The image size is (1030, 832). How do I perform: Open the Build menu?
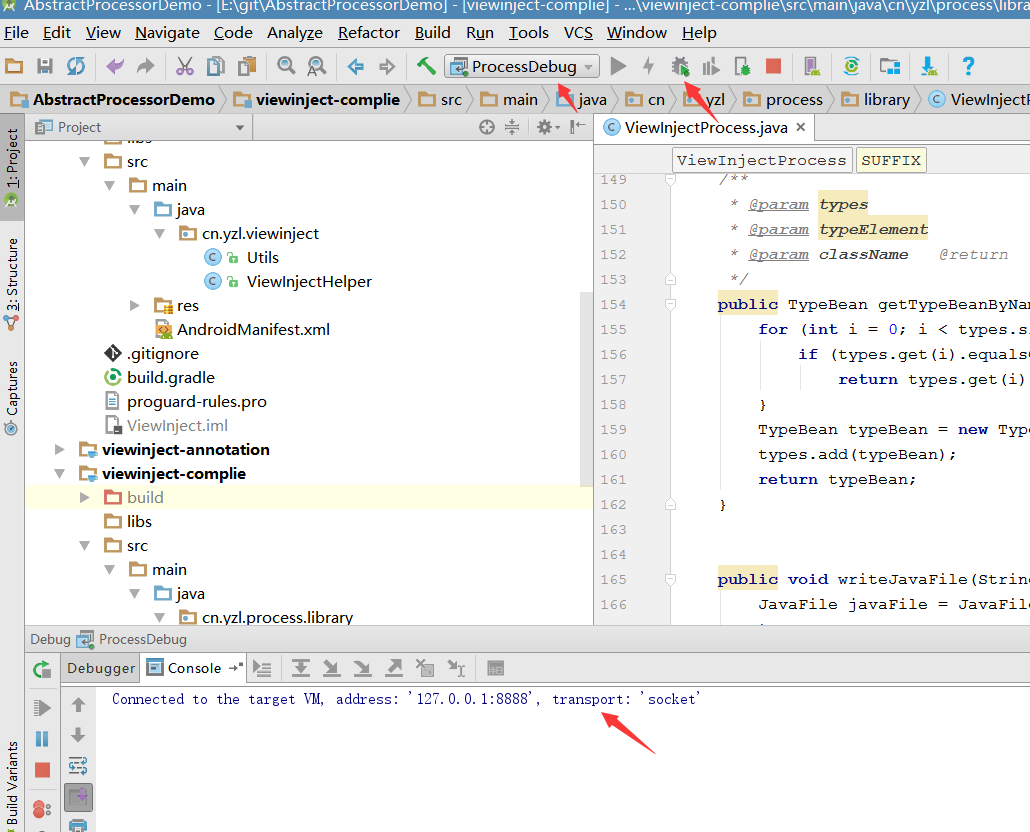point(432,33)
